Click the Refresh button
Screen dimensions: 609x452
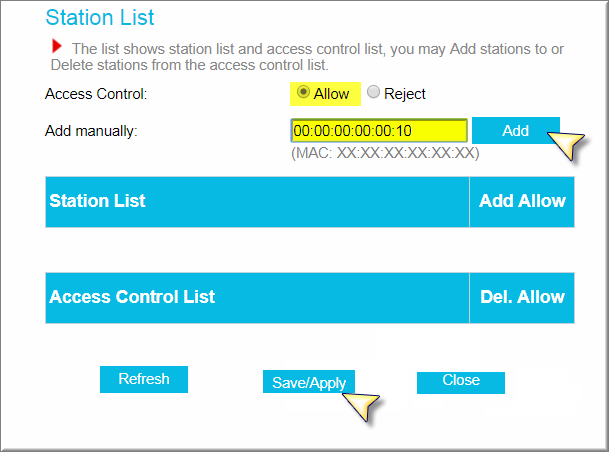pos(144,379)
